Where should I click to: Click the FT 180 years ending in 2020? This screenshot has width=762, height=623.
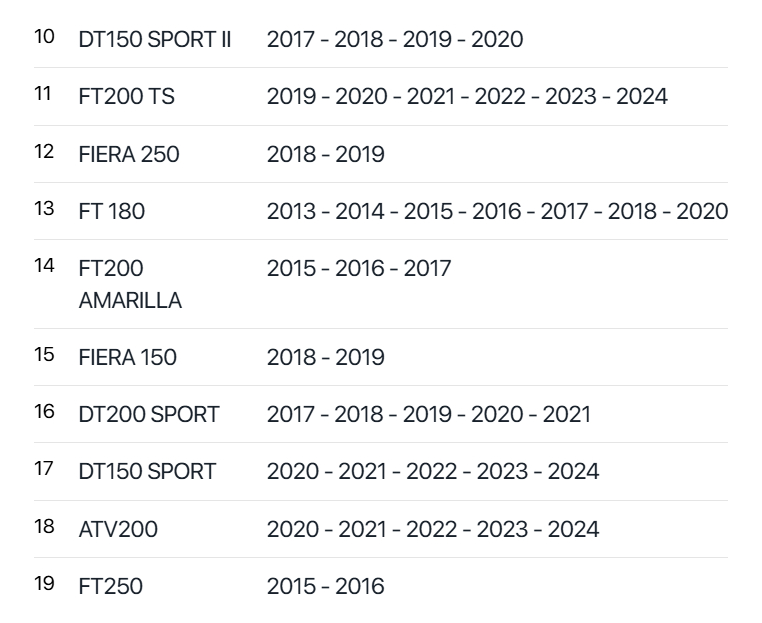497,211
